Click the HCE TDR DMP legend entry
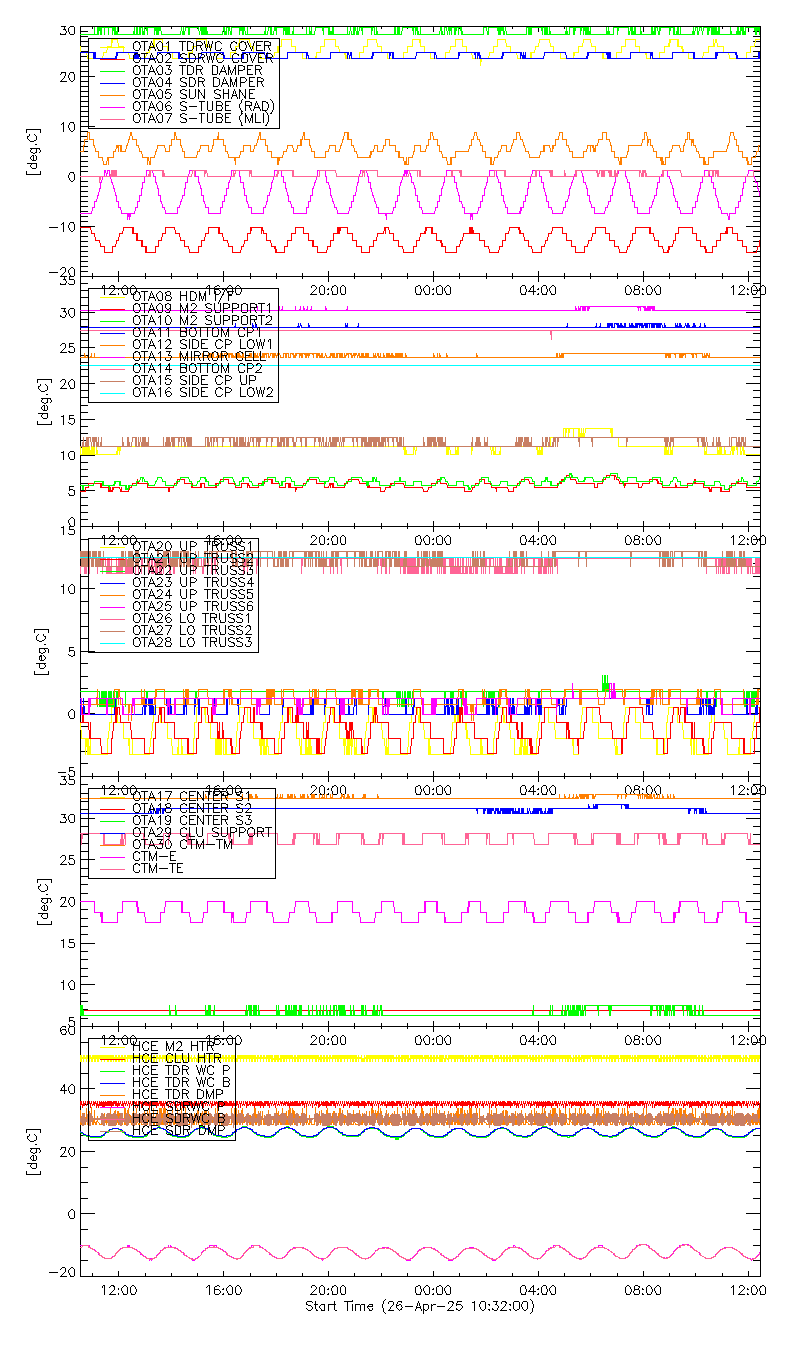 pyautogui.click(x=177, y=1094)
